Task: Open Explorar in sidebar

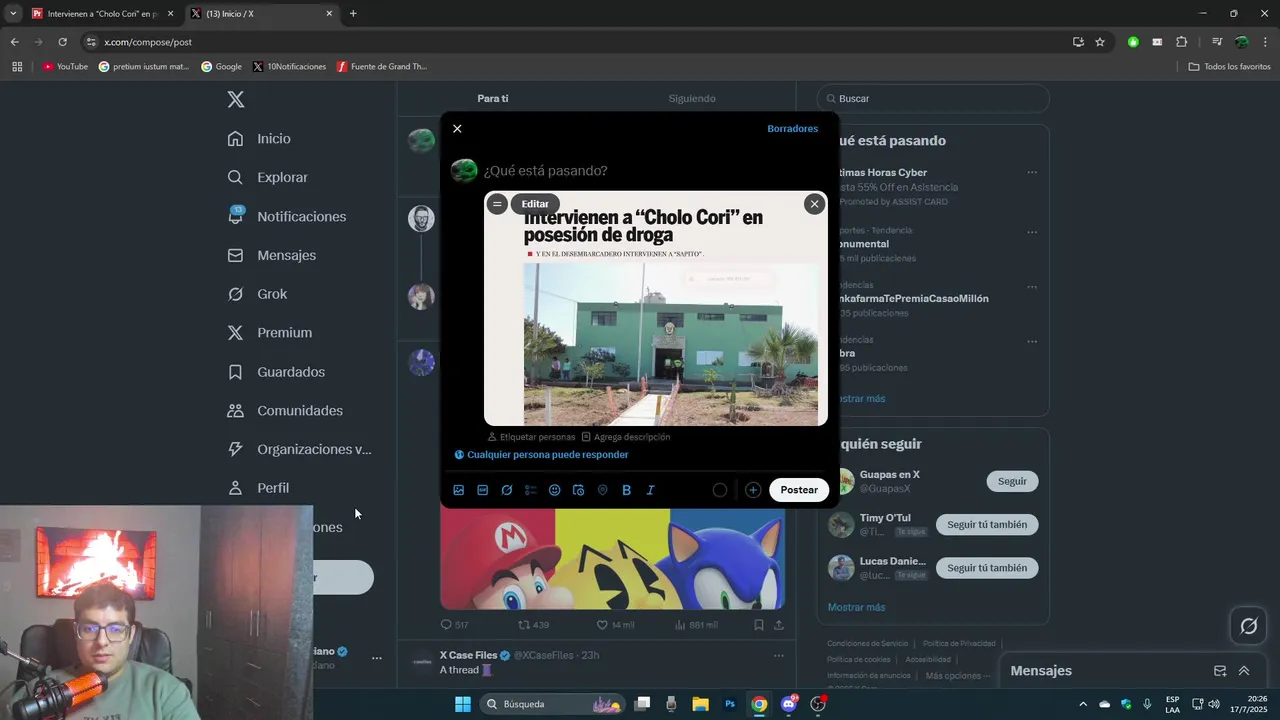Action: coord(267,178)
